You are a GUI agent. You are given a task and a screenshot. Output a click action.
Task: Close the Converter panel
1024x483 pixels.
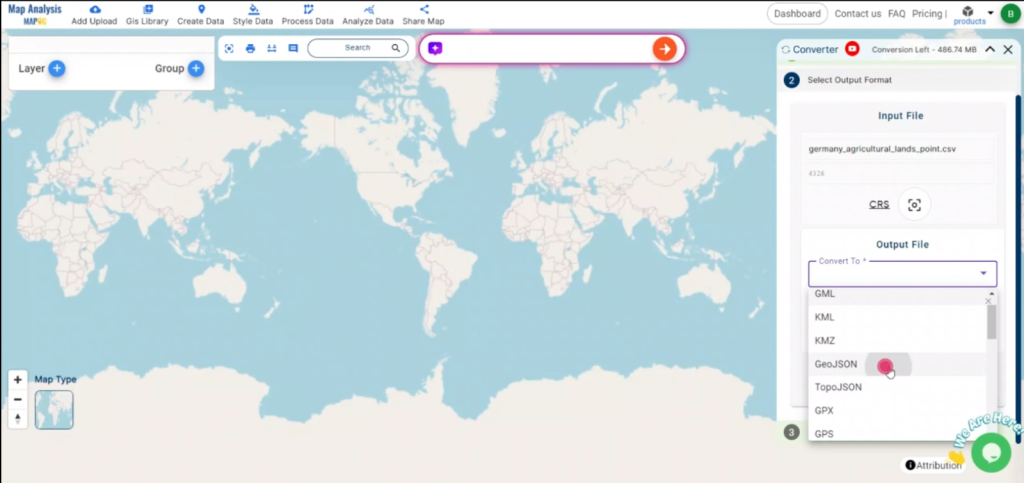(1008, 50)
